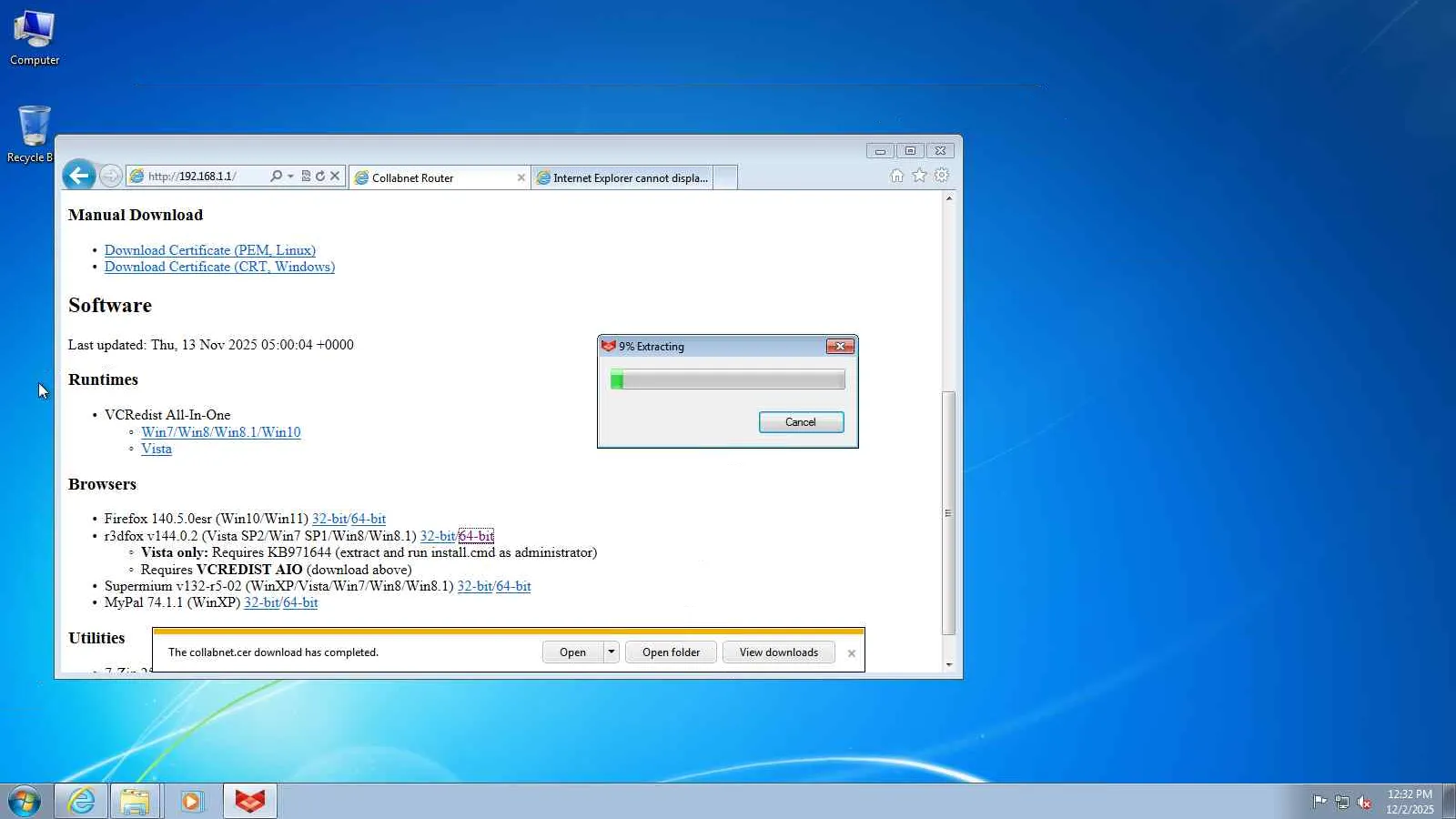Click Download Certificate (PEM, Linux) link
1456x819 pixels.
[x=210, y=250]
